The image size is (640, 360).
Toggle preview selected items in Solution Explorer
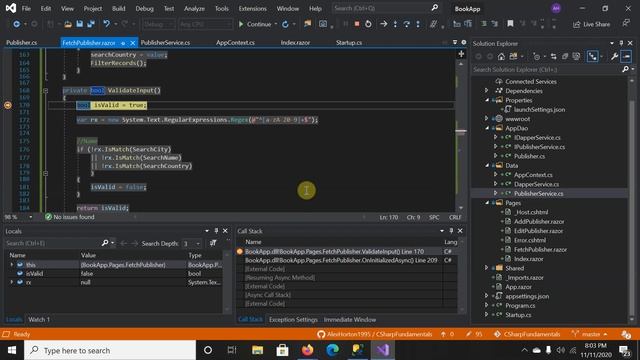pyautogui.click(x=626, y=56)
